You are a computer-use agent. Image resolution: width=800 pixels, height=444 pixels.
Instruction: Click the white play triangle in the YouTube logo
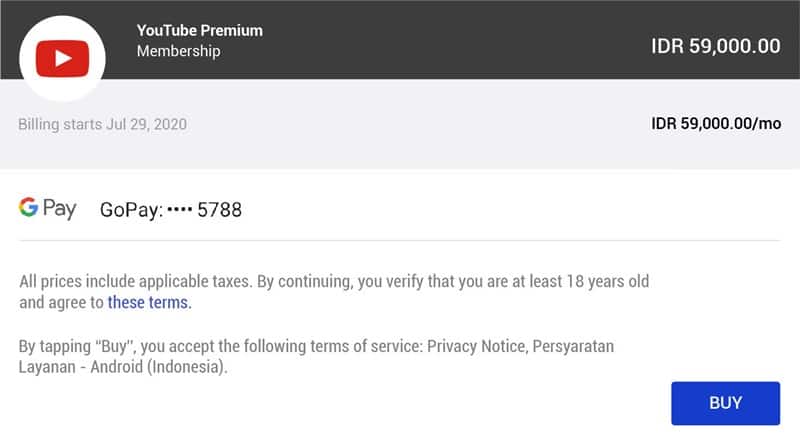(64, 59)
